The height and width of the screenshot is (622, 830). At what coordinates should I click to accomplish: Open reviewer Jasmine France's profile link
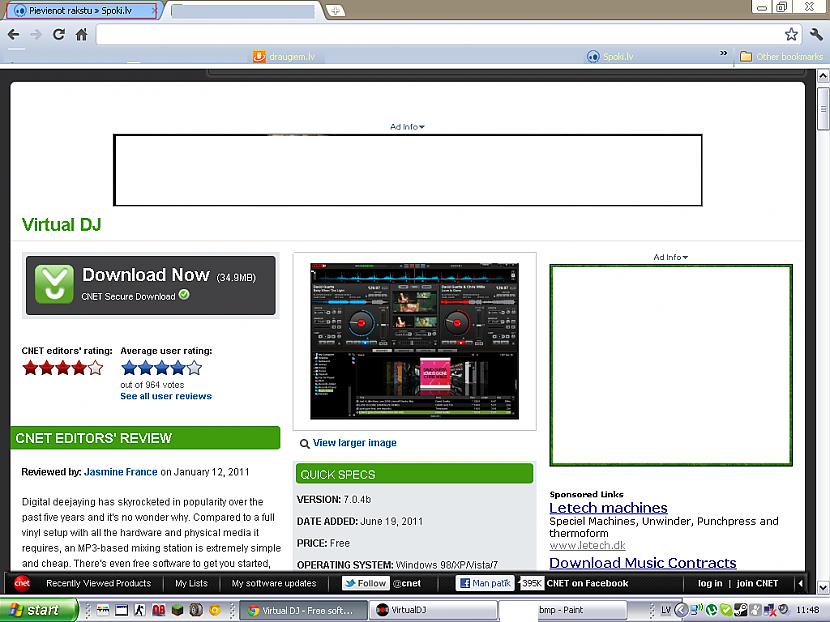[x=121, y=472]
